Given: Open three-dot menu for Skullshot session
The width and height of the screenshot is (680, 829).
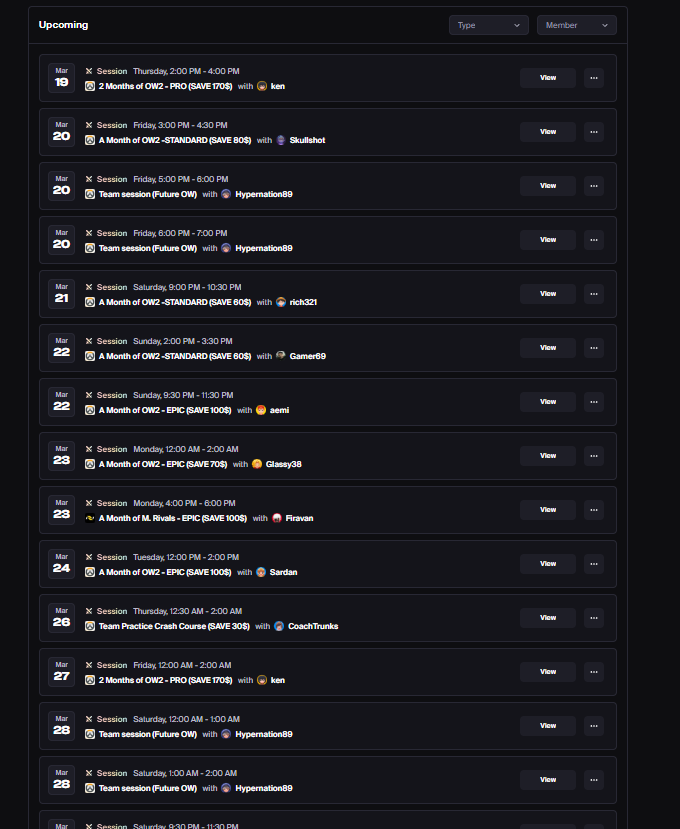Looking at the screenshot, I should pyautogui.click(x=594, y=132).
